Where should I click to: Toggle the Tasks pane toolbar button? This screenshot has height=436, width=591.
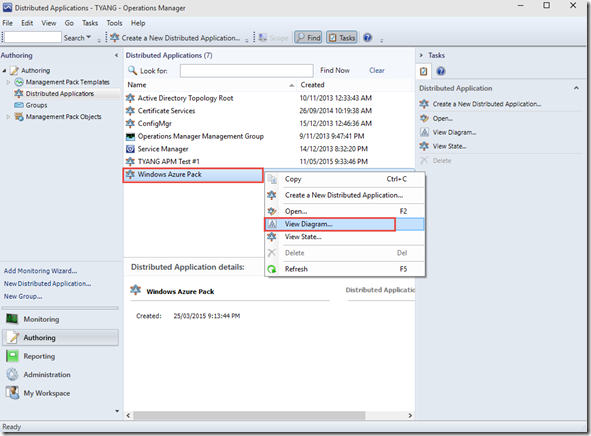coord(342,38)
